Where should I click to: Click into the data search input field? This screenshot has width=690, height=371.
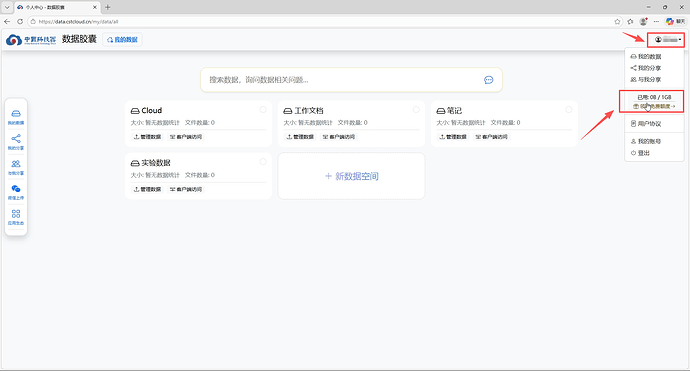[x=343, y=80]
